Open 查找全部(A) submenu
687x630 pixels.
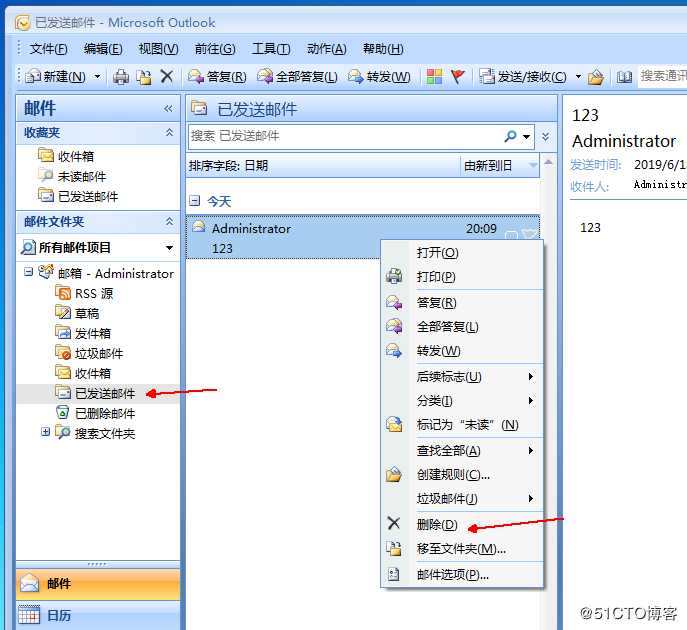coord(462,451)
